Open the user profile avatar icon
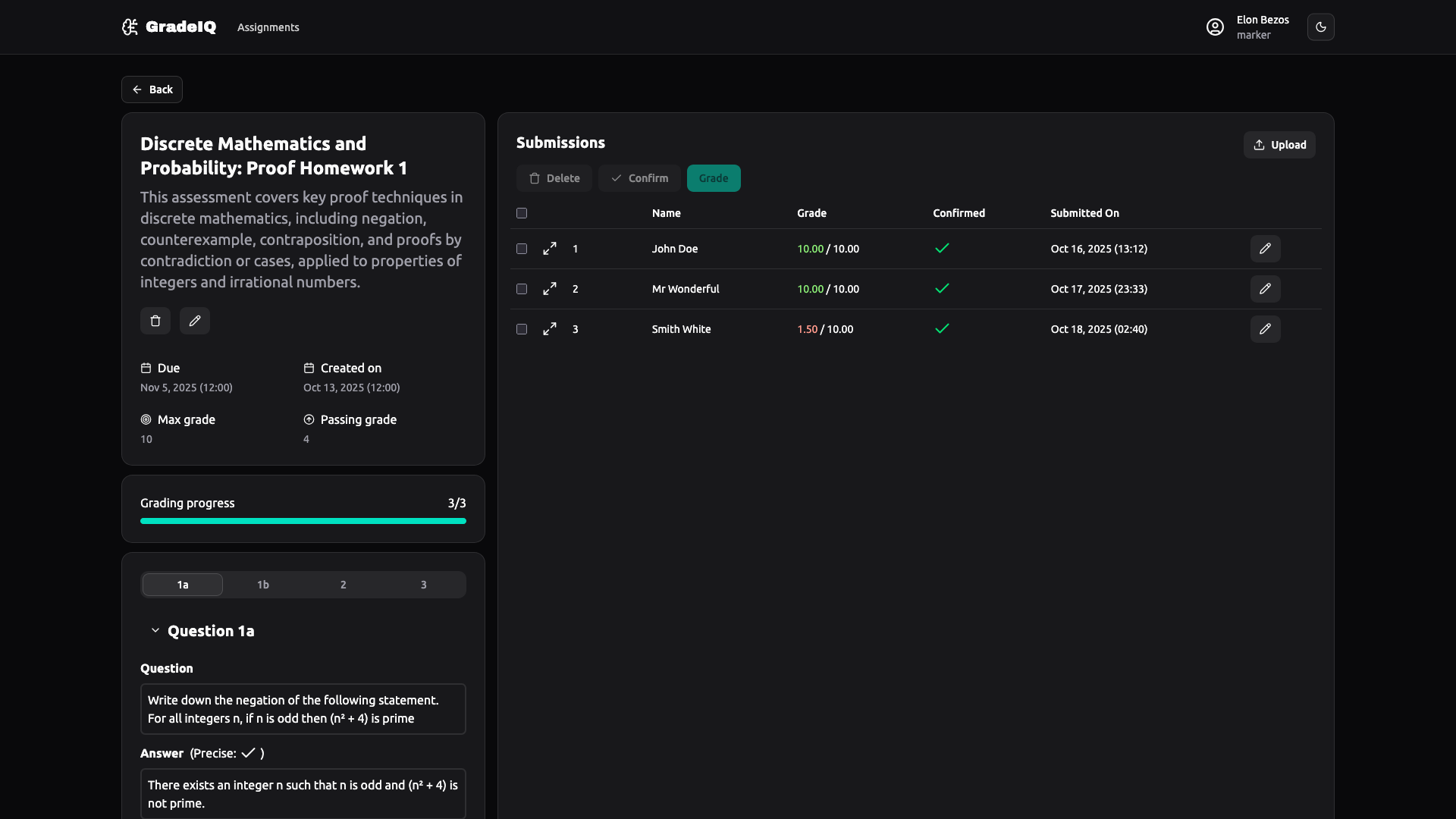The height and width of the screenshot is (819, 1456). click(x=1215, y=27)
